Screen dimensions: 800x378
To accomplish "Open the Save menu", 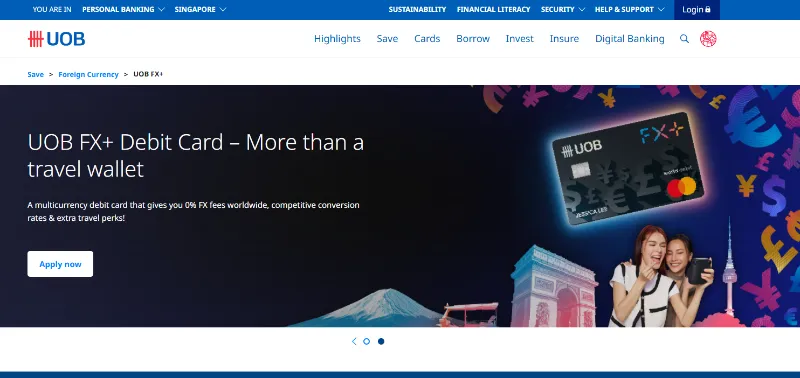I will coord(387,39).
